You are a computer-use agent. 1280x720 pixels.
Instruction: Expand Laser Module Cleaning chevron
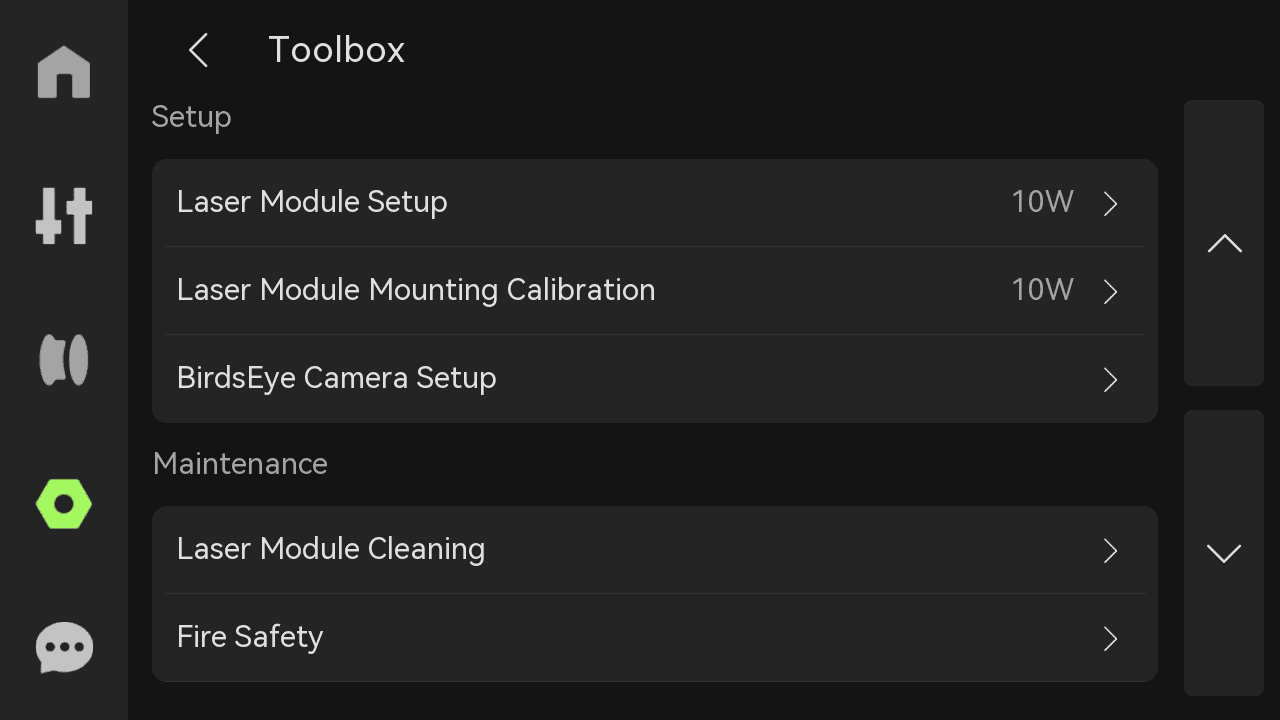(x=1110, y=551)
